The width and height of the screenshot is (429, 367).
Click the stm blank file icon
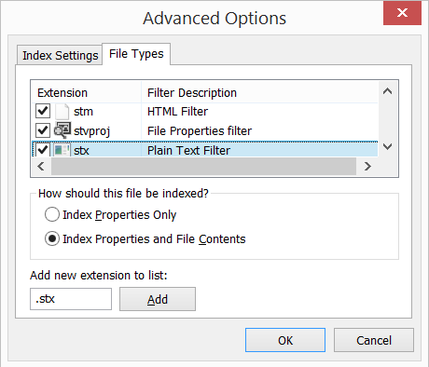pos(62,111)
